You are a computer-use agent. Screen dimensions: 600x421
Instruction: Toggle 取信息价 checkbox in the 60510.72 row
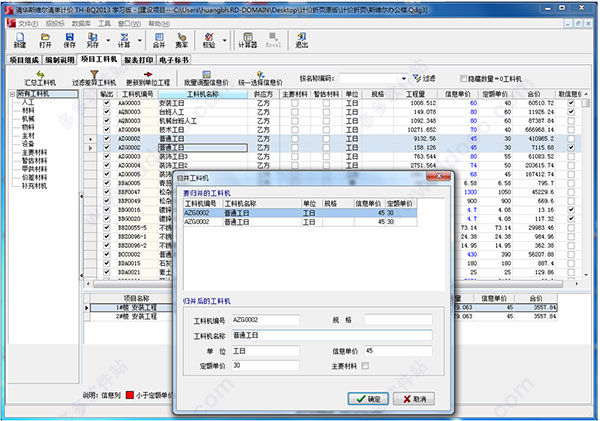[x=571, y=103]
